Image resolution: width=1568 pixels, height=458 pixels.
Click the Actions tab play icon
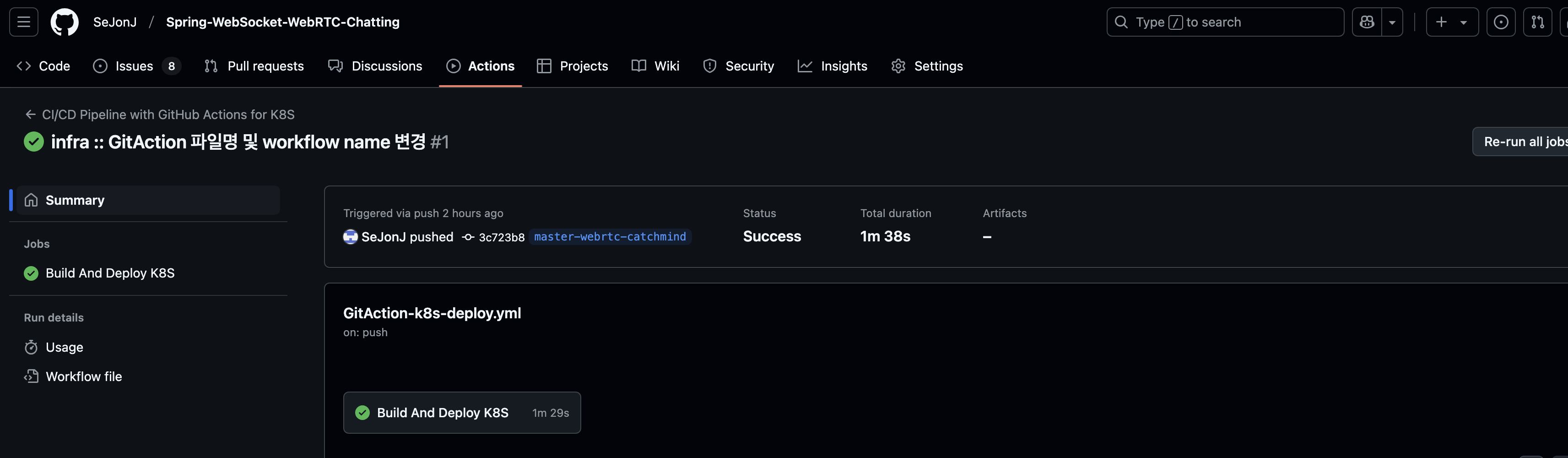pos(454,66)
